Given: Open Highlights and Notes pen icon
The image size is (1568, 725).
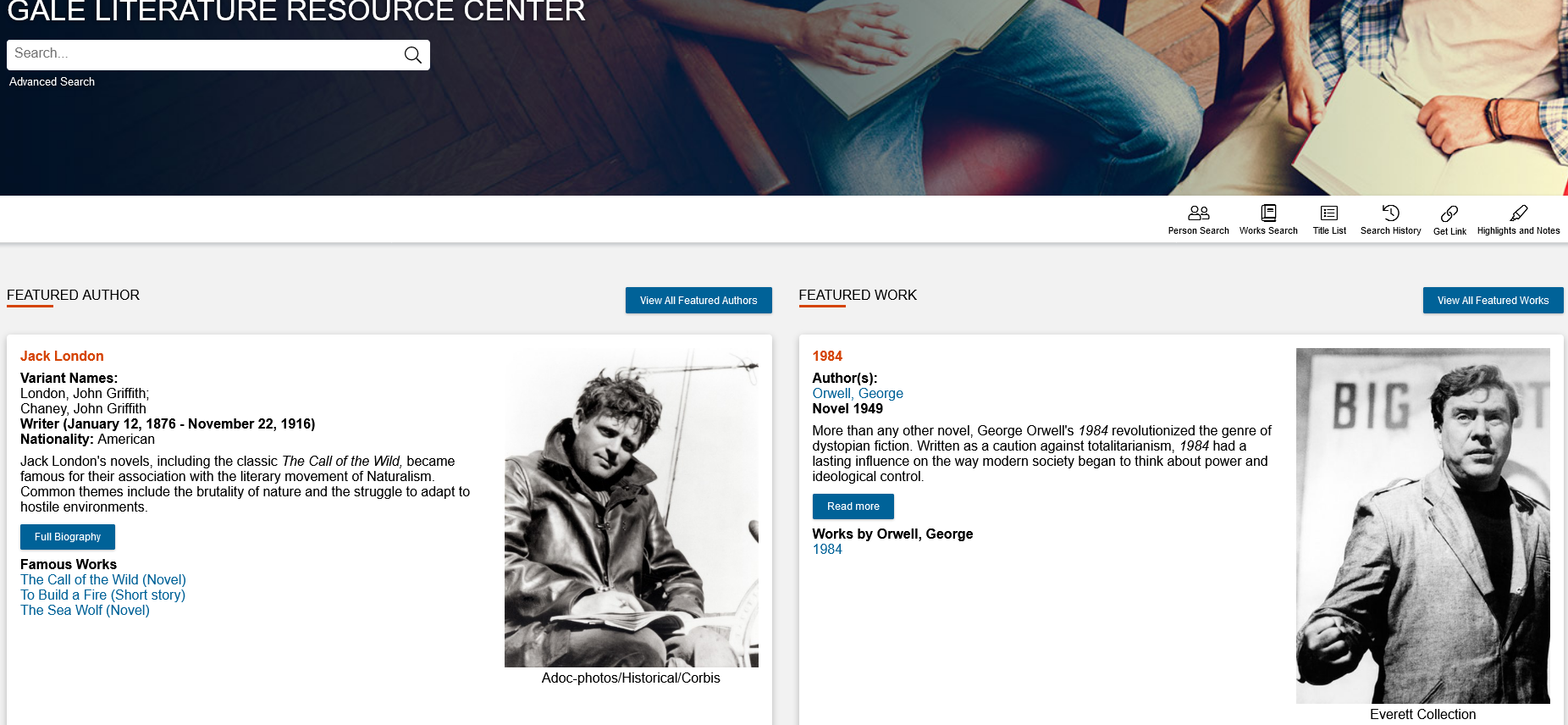Looking at the screenshot, I should point(1518,213).
